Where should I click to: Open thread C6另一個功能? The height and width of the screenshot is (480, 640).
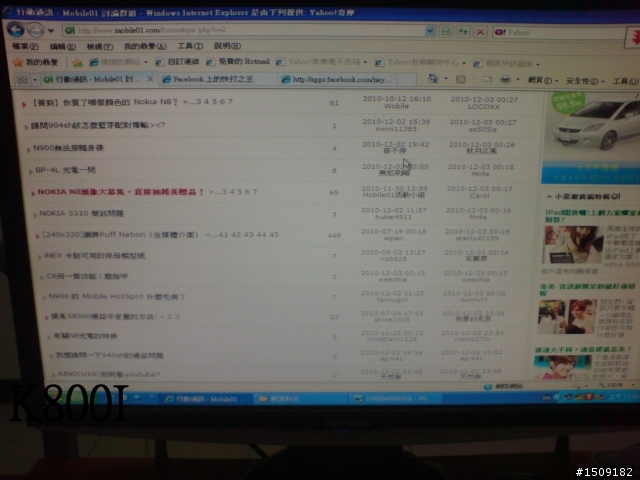(x=87, y=276)
